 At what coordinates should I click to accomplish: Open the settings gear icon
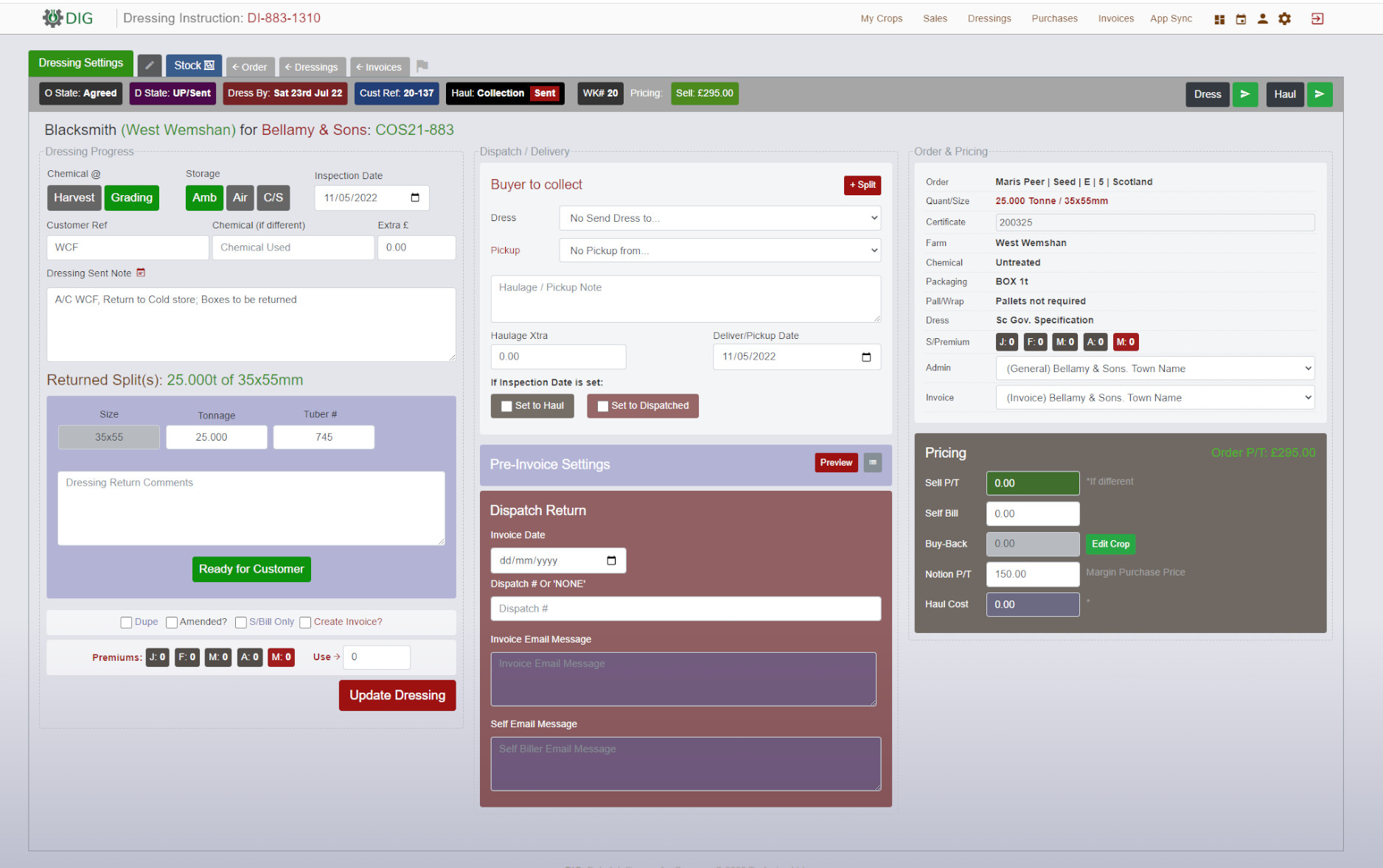[1284, 19]
